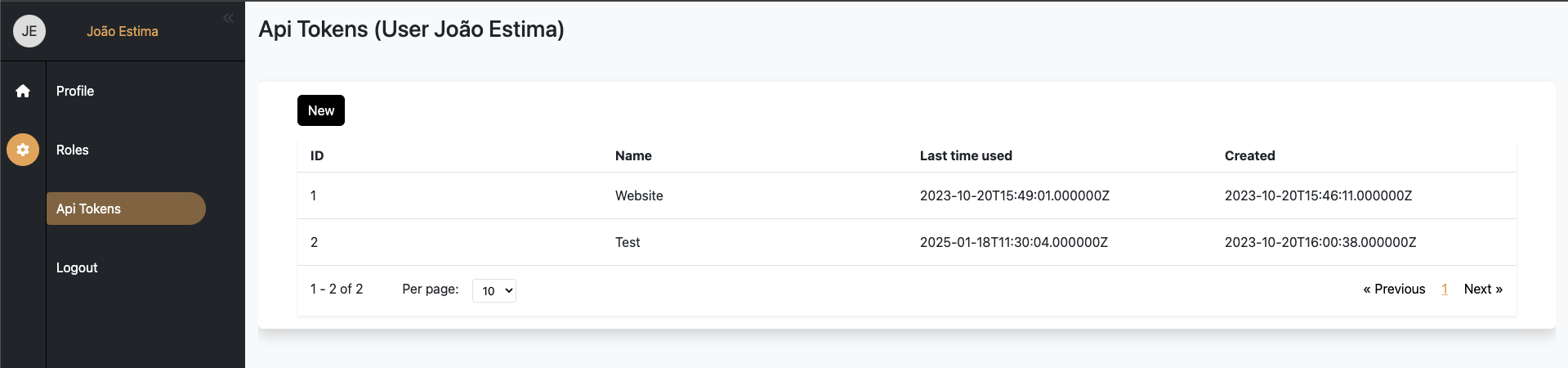Click the Api Tokens page heading
1568x368 pixels.
click(411, 29)
